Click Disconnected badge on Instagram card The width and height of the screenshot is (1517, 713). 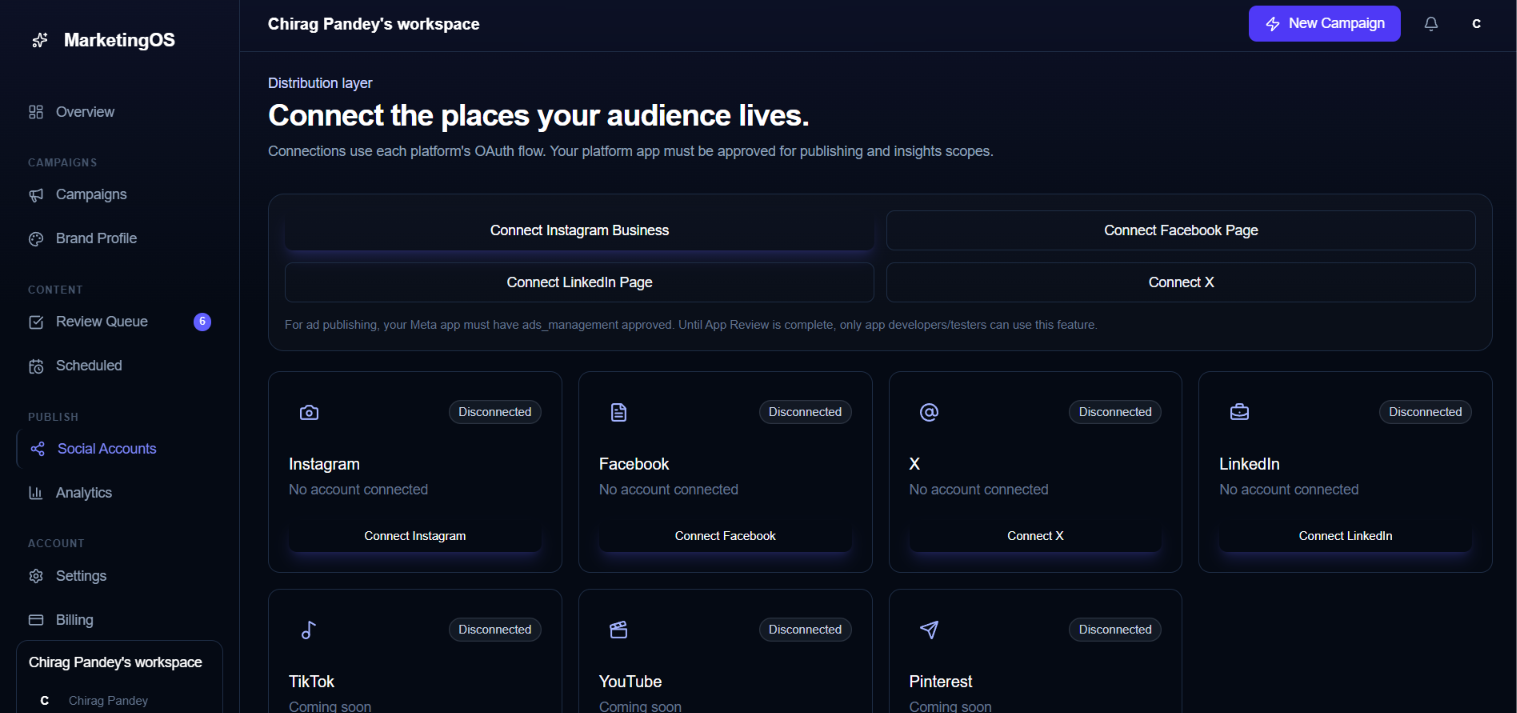click(x=495, y=412)
